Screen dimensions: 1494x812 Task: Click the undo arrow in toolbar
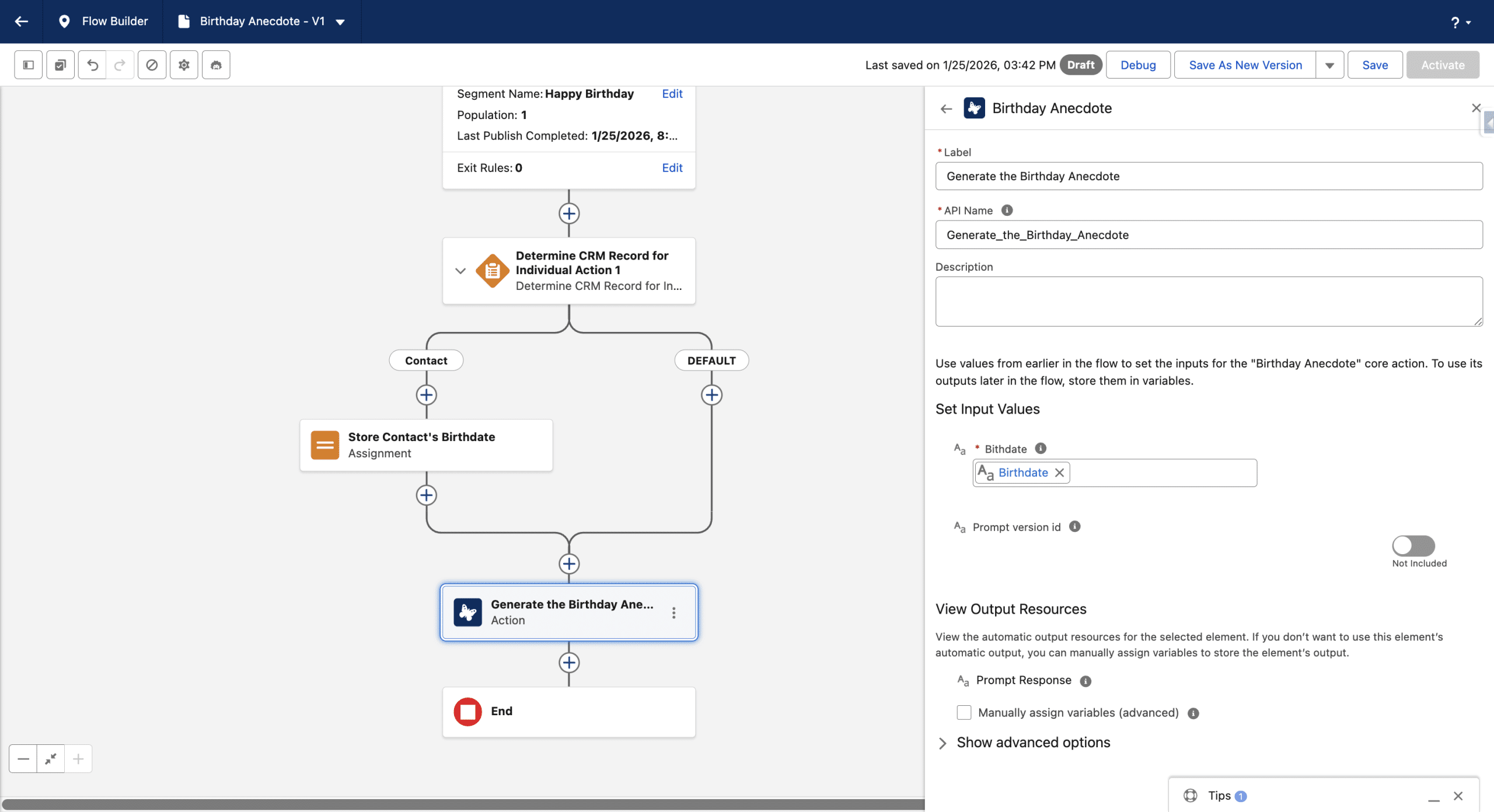click(x=92, y=65)
